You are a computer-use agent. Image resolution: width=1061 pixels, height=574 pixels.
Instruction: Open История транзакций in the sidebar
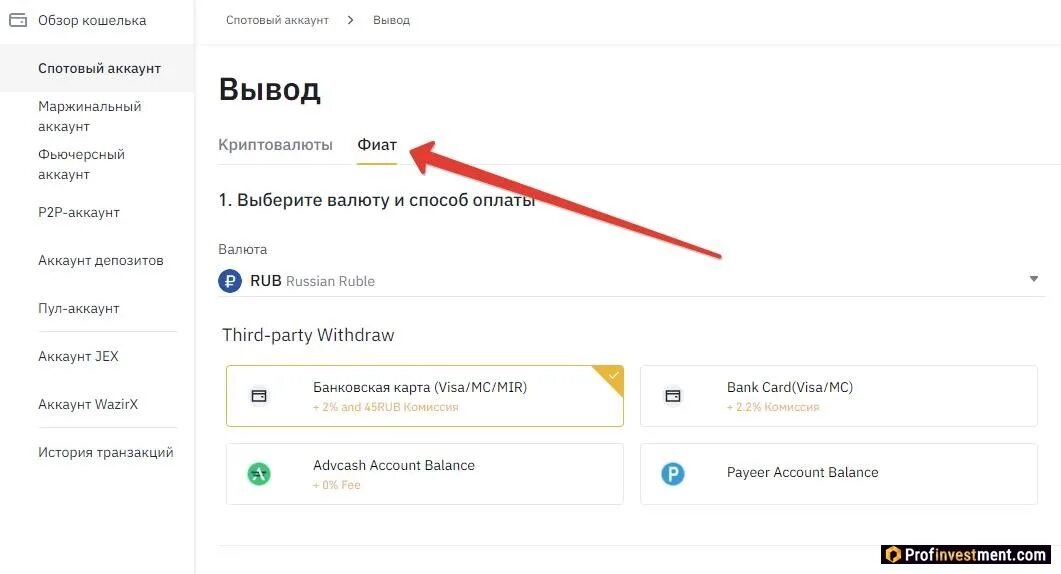[x=106, y=452]
